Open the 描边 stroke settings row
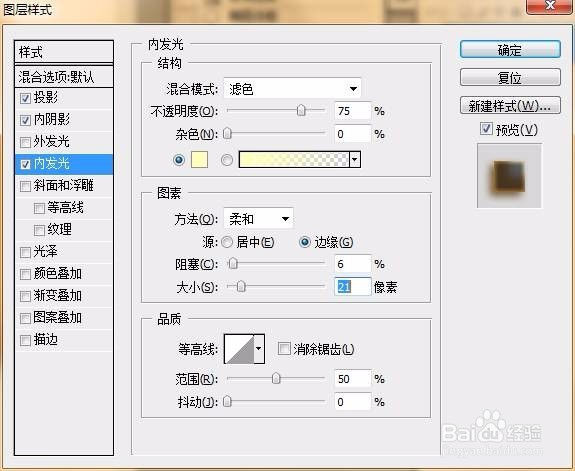 pos(64,340)
